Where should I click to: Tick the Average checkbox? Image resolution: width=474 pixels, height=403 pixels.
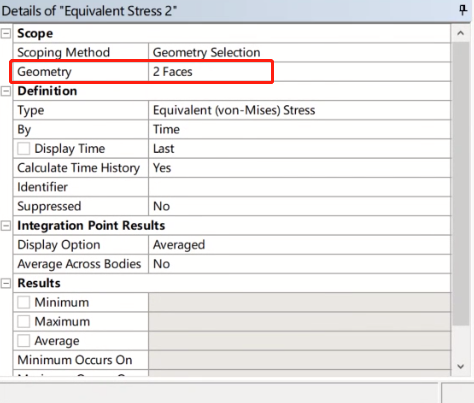coord(24,341)
